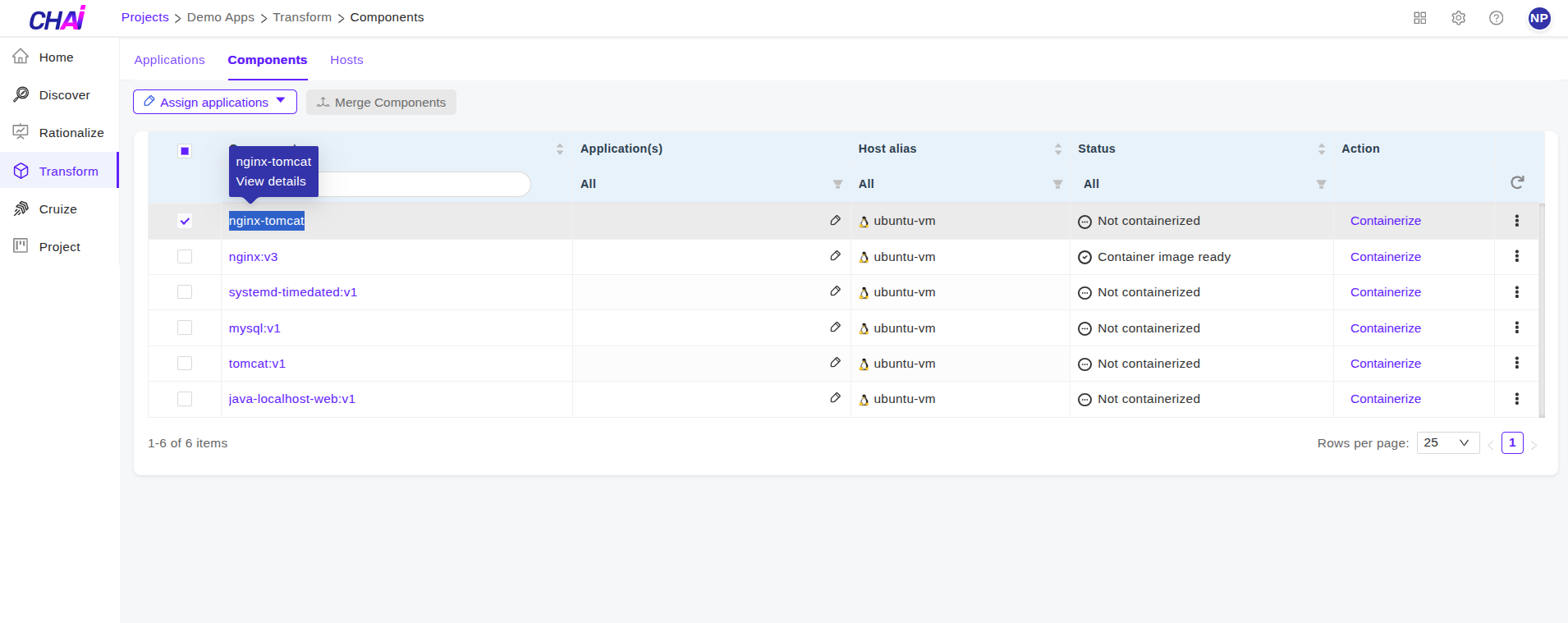Toggle the select-all header checkbox
The image size is (1568, 623).
pos(185,151)
